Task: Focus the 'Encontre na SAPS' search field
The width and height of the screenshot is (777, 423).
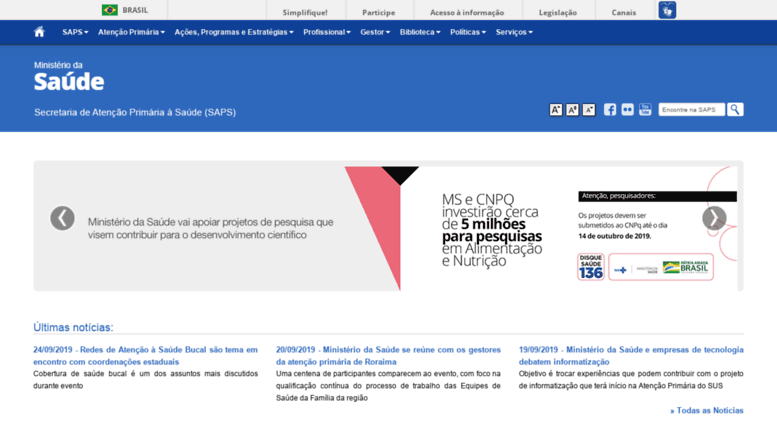Action: click(x=691, y=109)
